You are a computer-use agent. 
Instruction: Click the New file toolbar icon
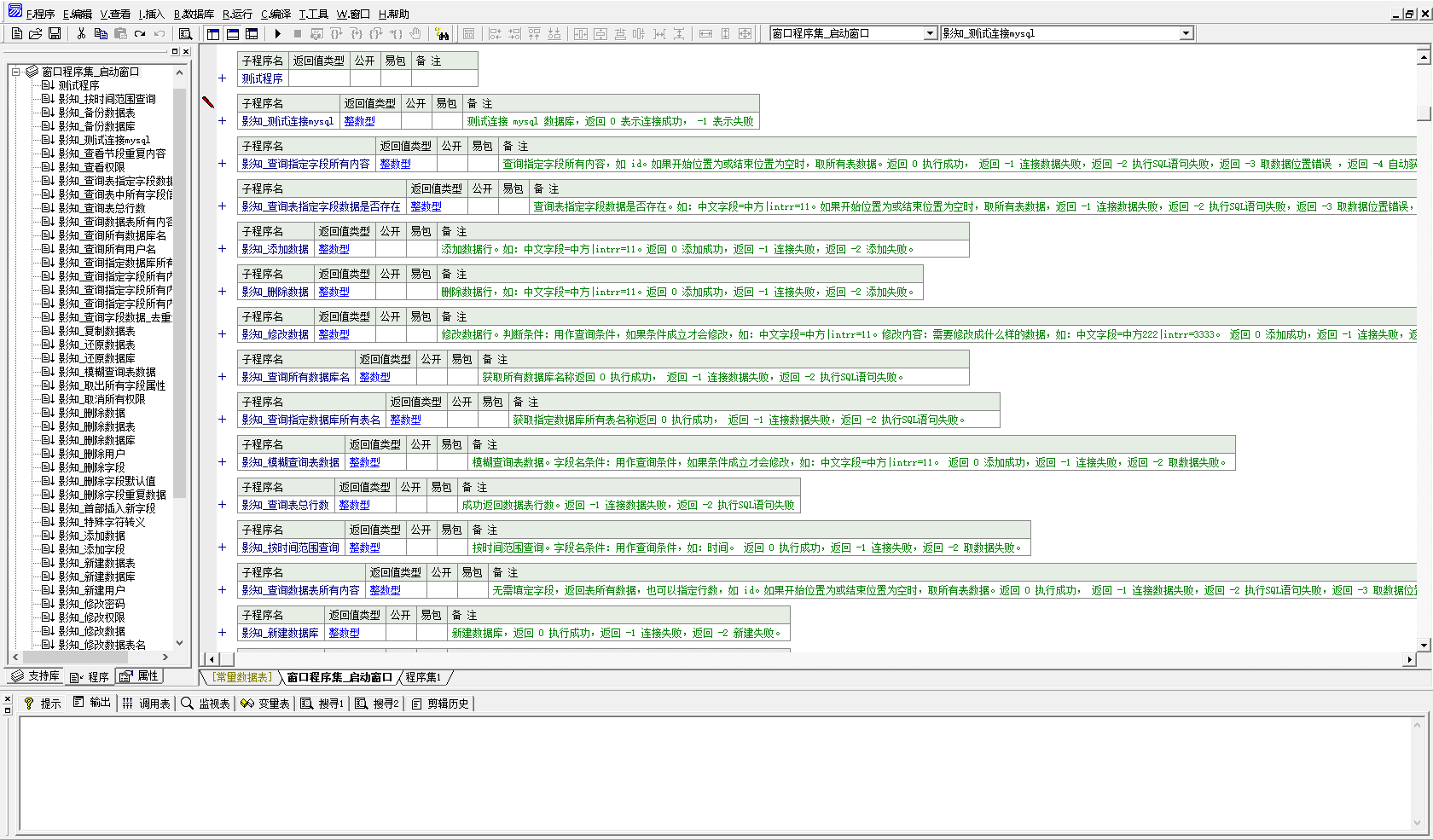pyautogui.click(x=16, y=34)
